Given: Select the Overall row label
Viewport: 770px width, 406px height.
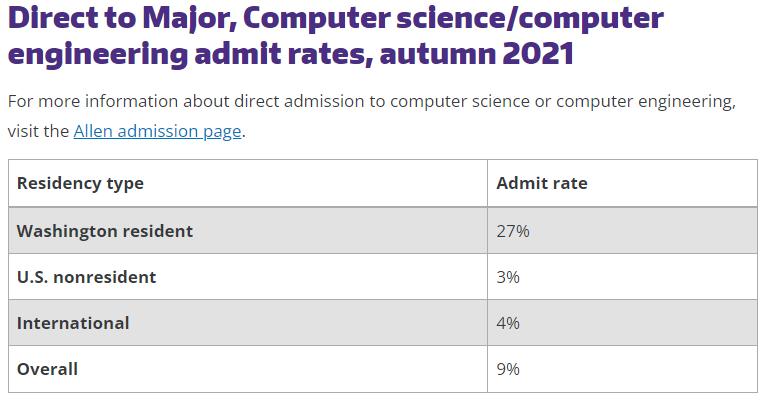Looking at the screenshot, I should pos(47,369).
